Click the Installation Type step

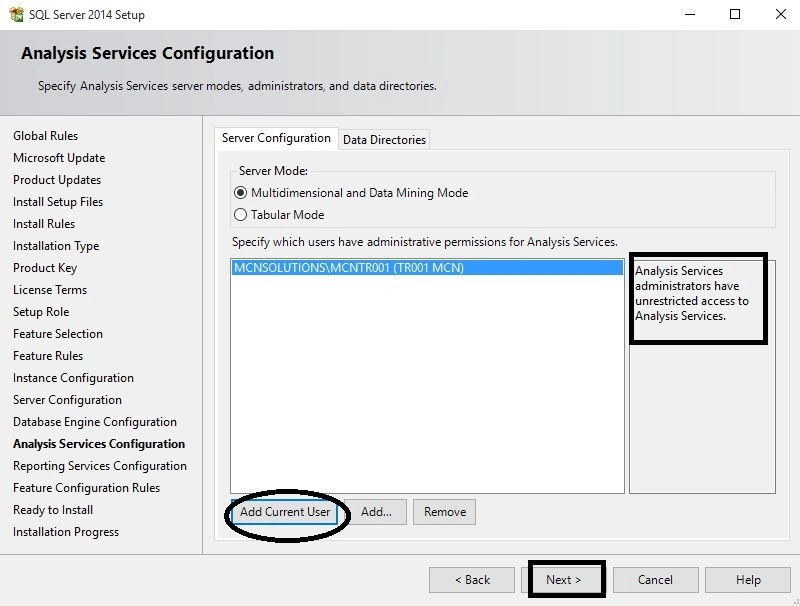pos(56,245)
